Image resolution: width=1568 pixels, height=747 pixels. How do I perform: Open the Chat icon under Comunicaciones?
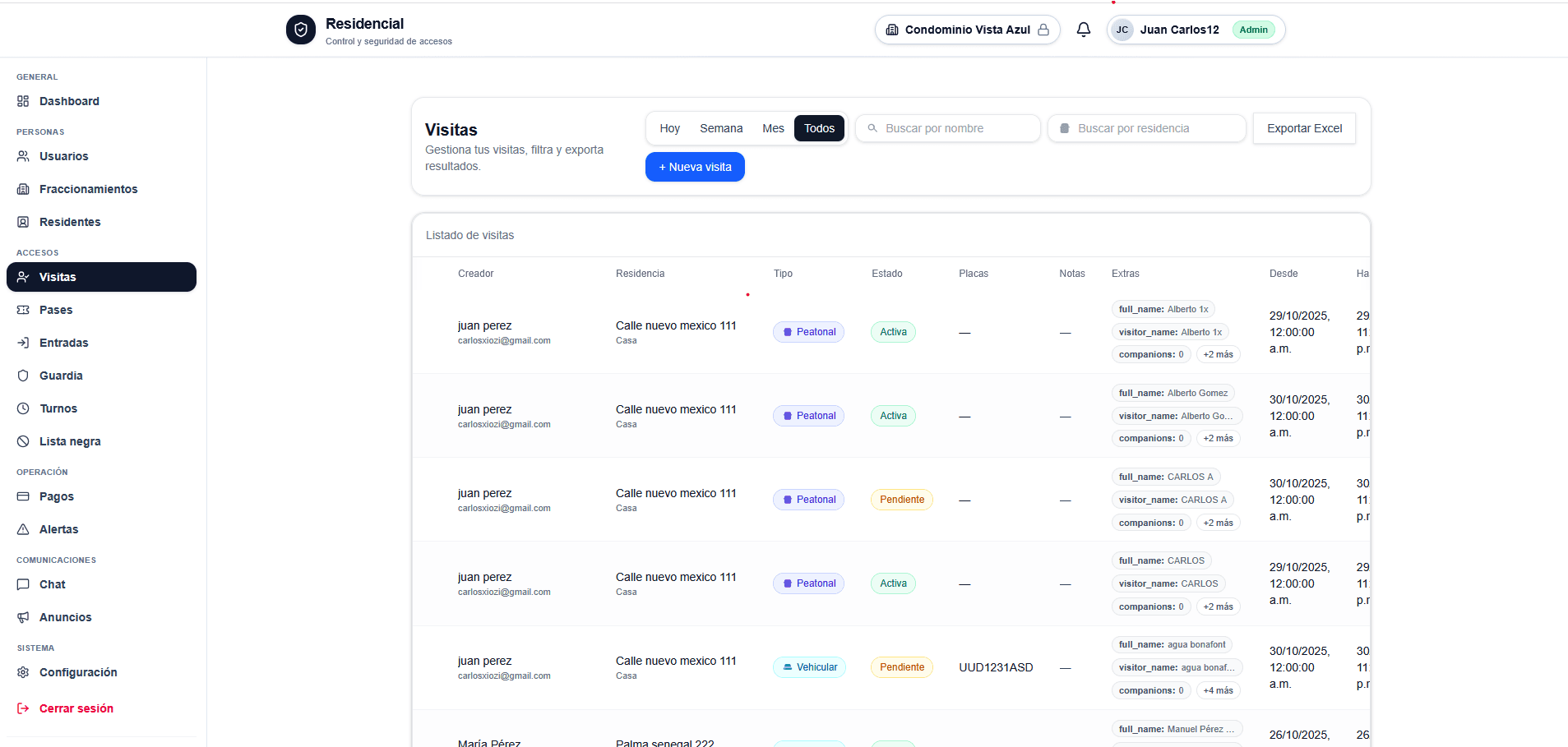coord(24,584)
